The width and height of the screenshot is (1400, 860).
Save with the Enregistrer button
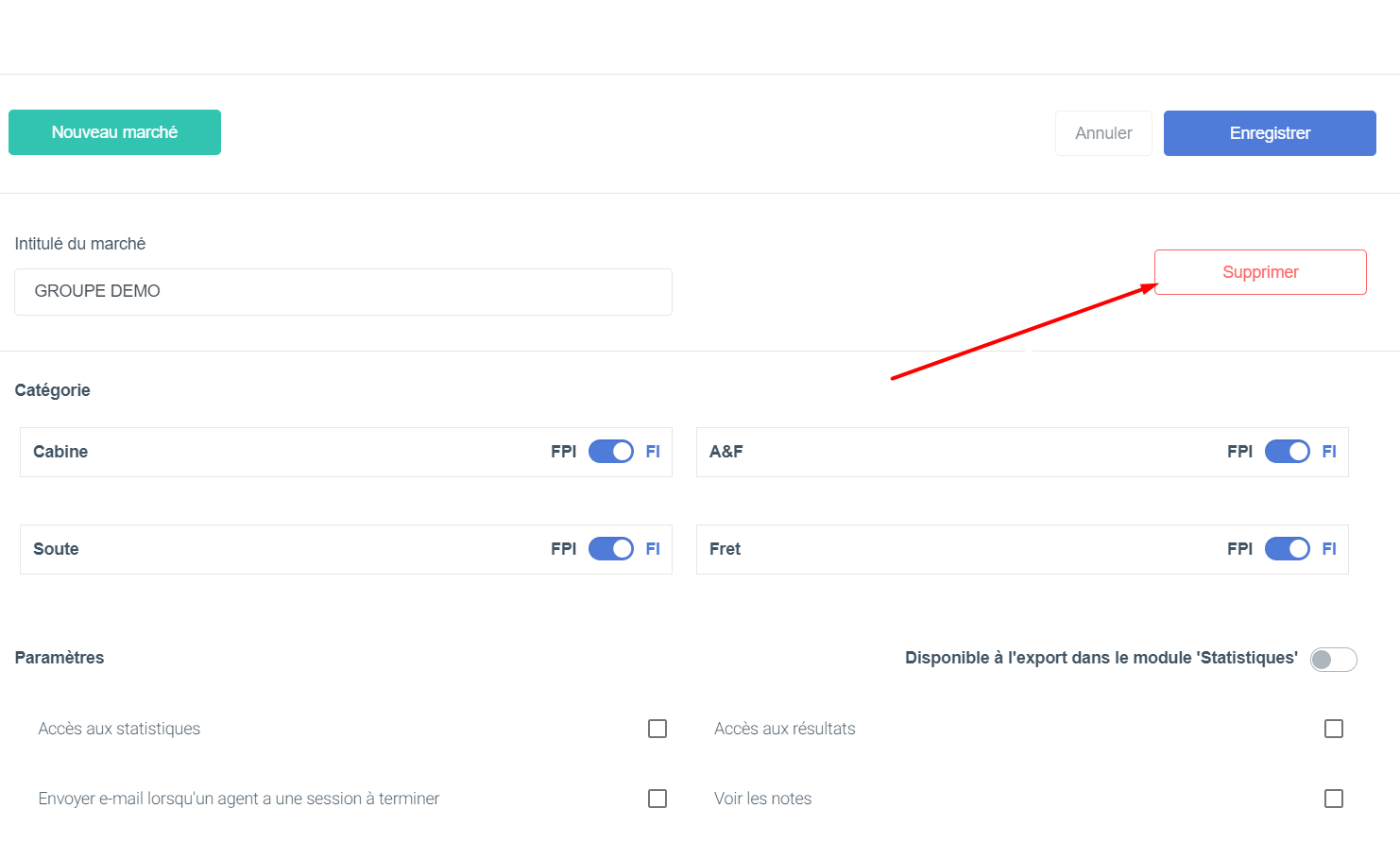click(1270, 133)
